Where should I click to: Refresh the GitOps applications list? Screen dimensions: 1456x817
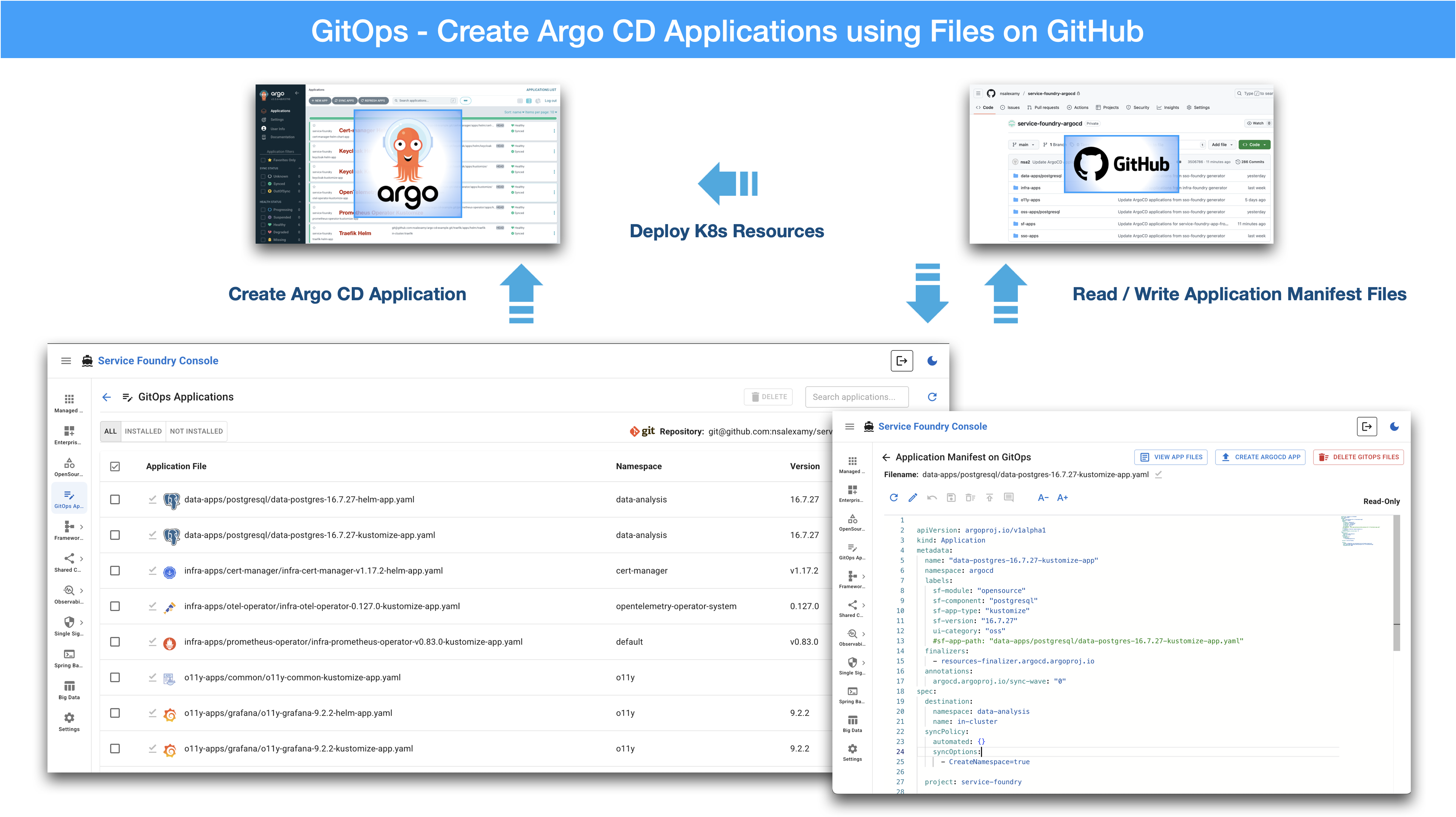[932, 397]
